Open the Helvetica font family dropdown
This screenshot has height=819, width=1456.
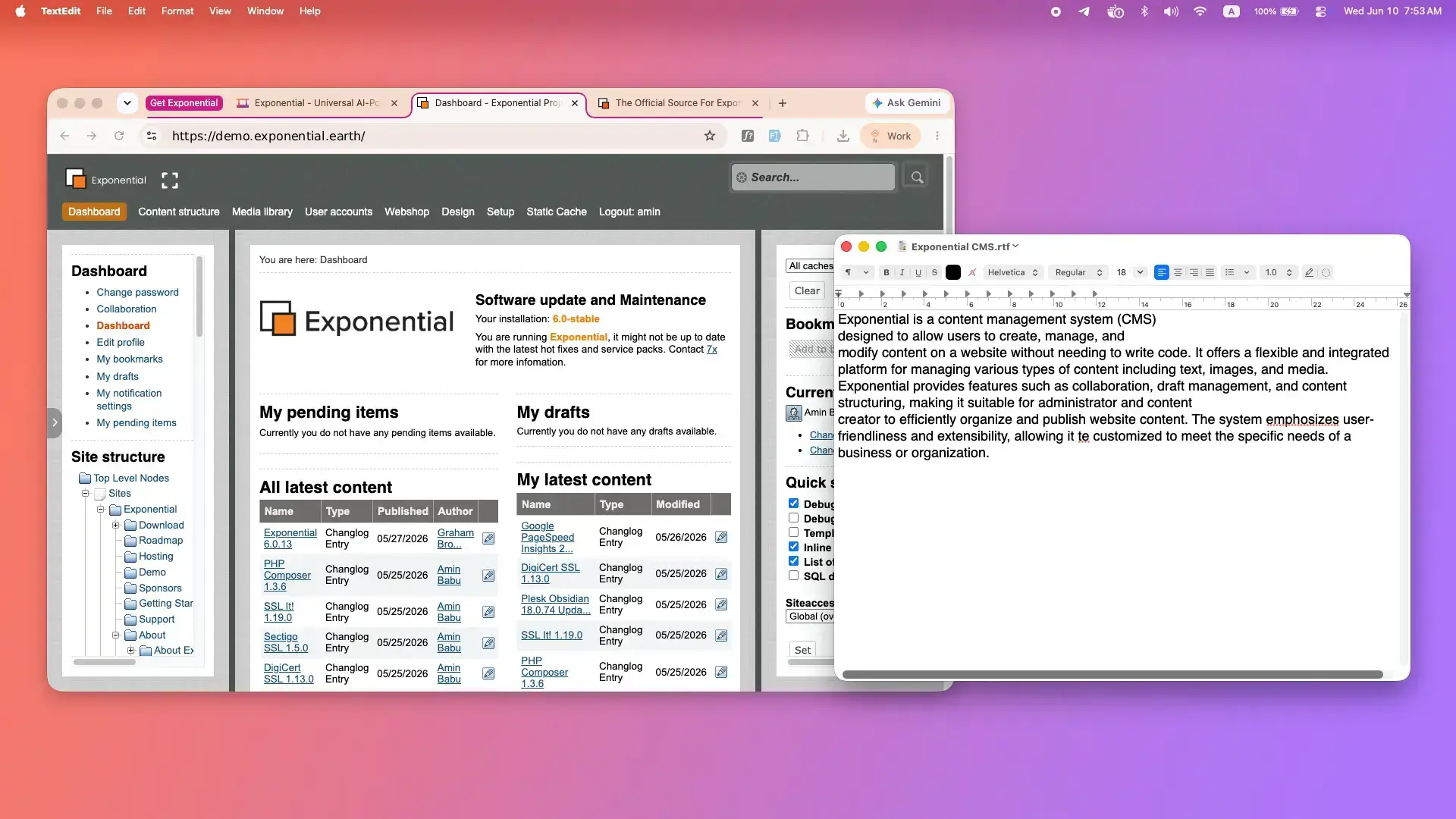tap(1013, 273)
